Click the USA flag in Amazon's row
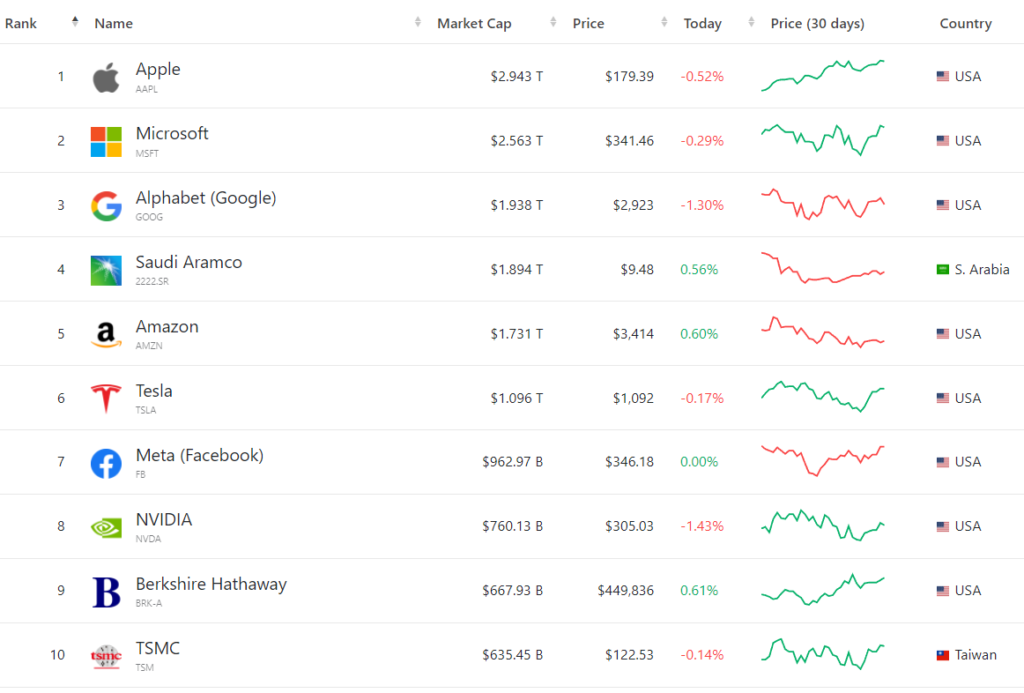 (x=942, y=334)
